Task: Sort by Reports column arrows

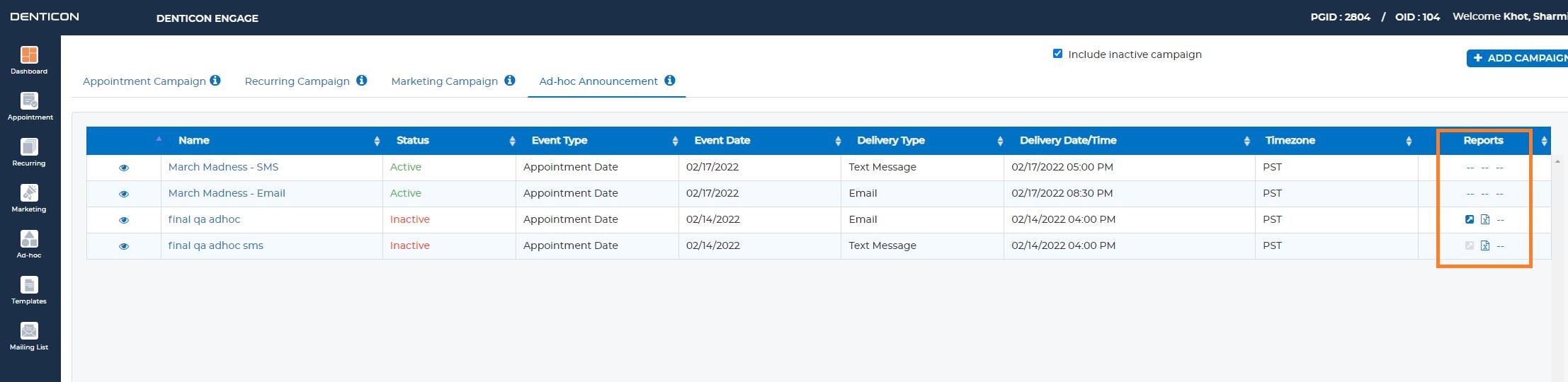Action: pos(1544,141)
